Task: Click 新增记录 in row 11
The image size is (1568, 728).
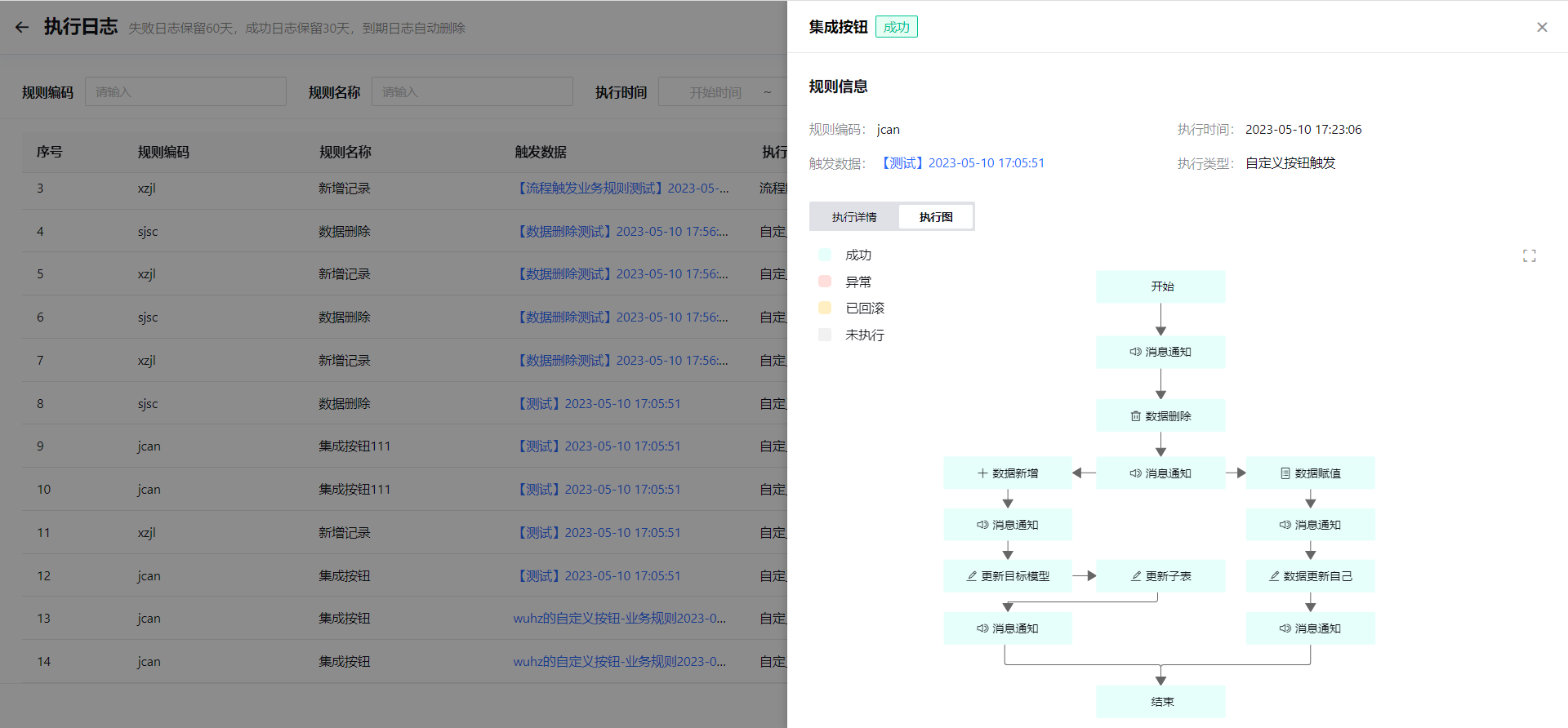Action: (345, 533)
